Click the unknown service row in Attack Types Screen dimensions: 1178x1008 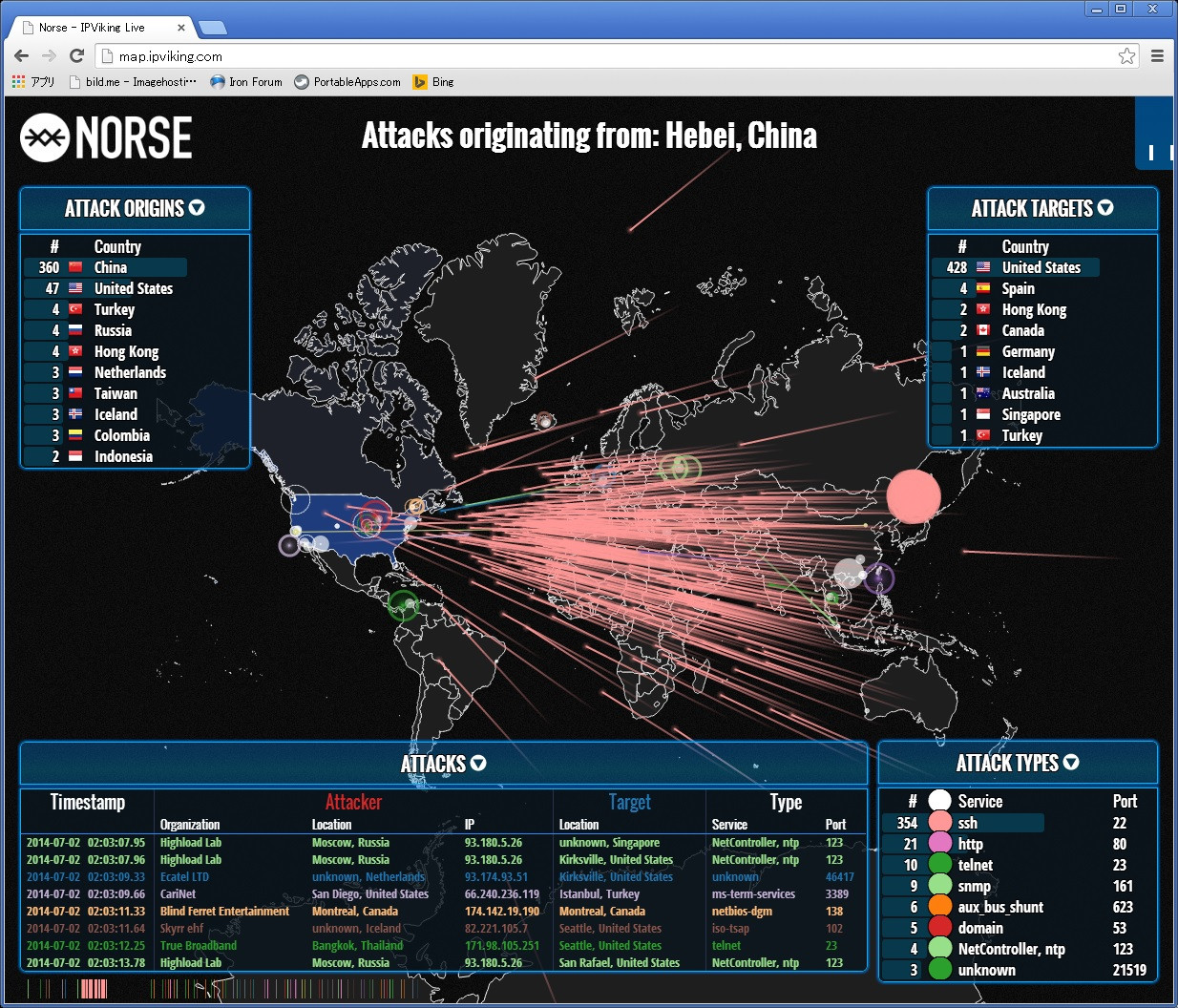click(1017, 970)
